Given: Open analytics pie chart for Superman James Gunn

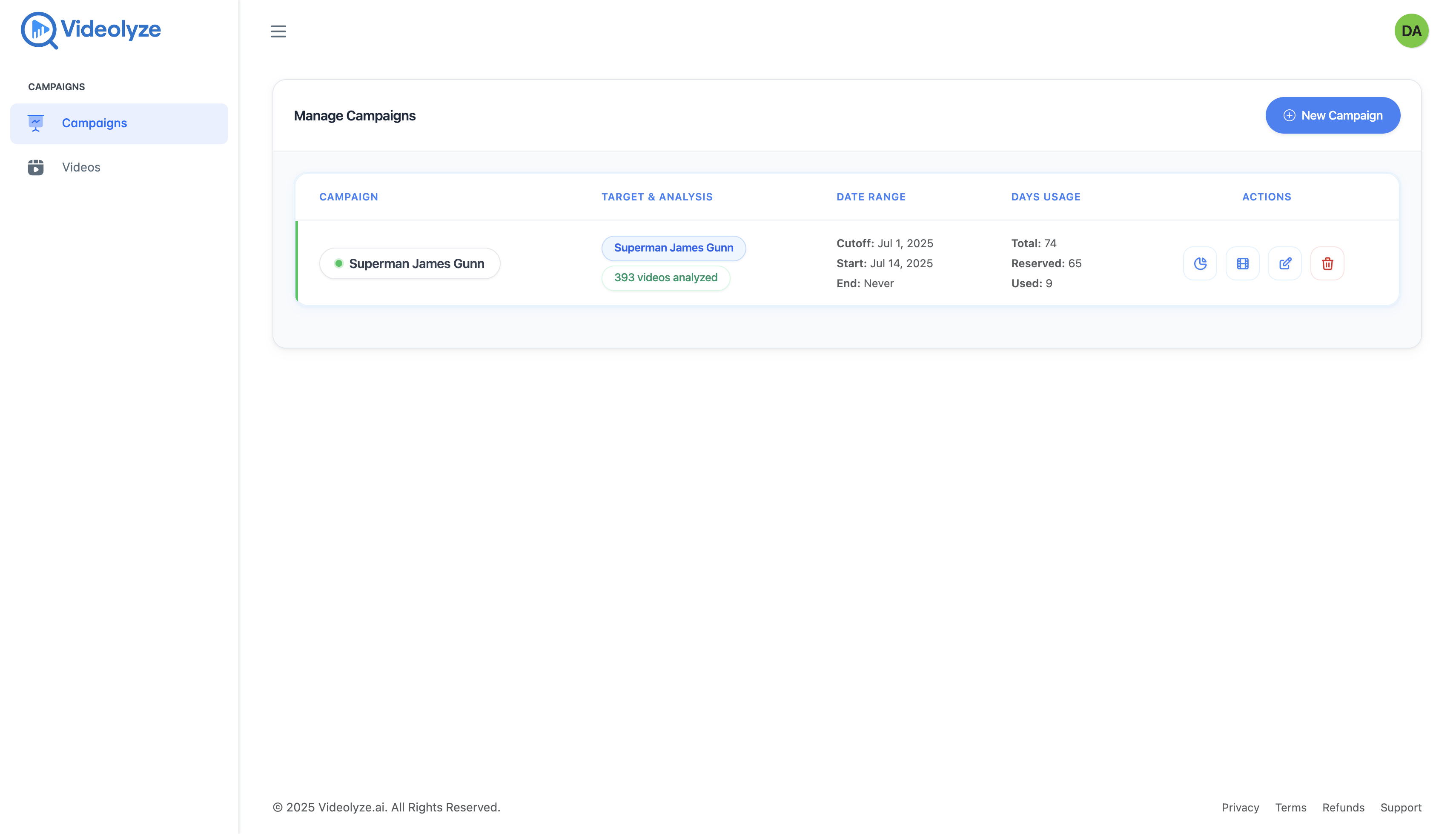Looking at the screenshot, I should [x=1200, y=263].
